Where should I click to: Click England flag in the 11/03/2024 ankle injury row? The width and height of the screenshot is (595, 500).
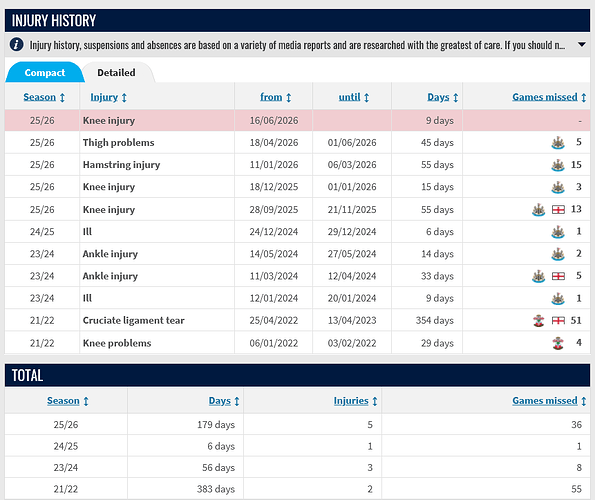tap(558, 276)
